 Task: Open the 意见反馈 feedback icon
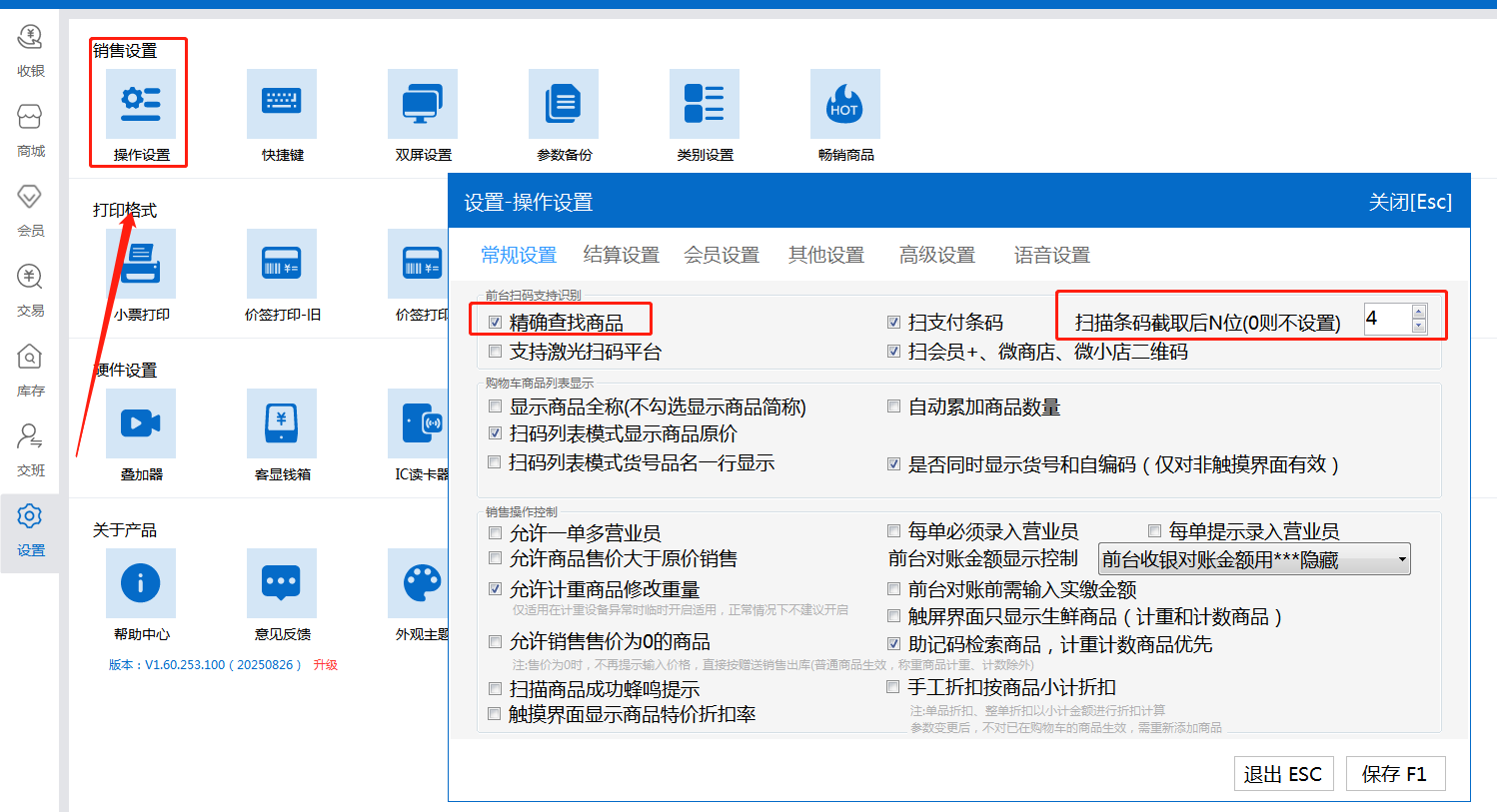coord(282,583)
